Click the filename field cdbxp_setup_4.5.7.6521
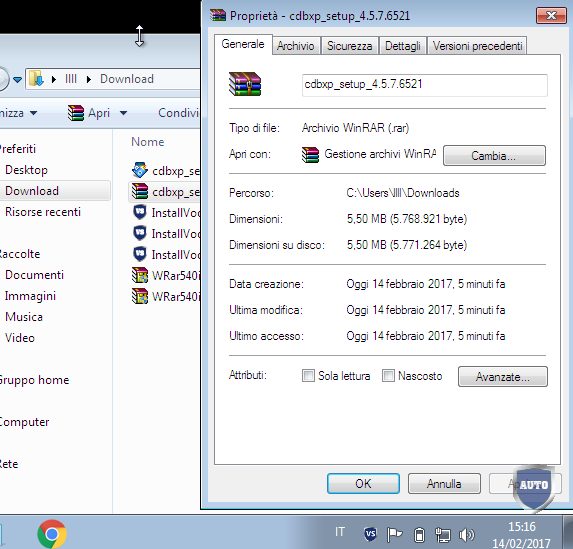 425,85
